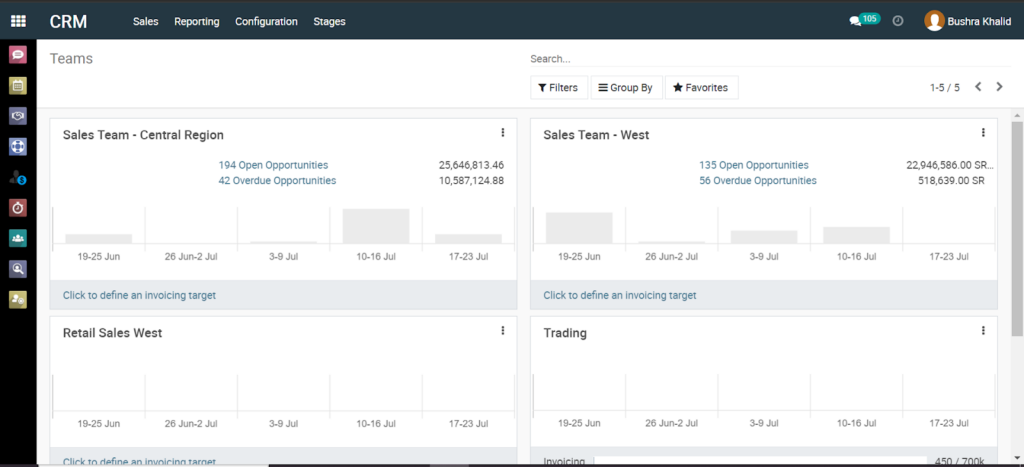1024x467 pixels.
Task: Open the apps grid menu
Action: [x=18, y=21]
